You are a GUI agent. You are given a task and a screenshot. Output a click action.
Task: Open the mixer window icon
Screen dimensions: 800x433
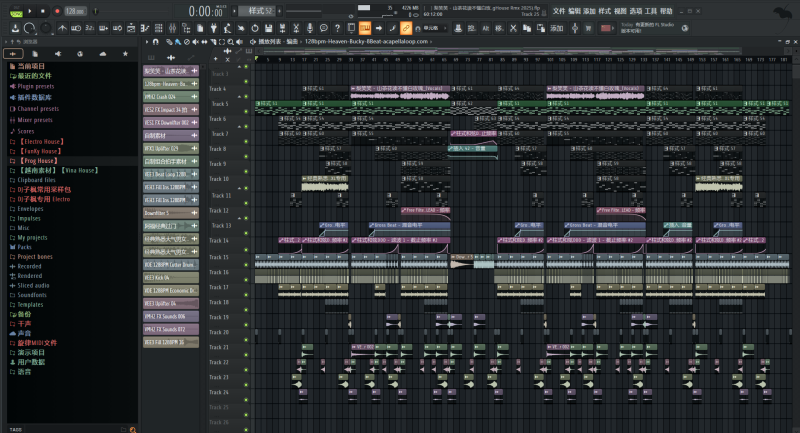pos(172,29)
